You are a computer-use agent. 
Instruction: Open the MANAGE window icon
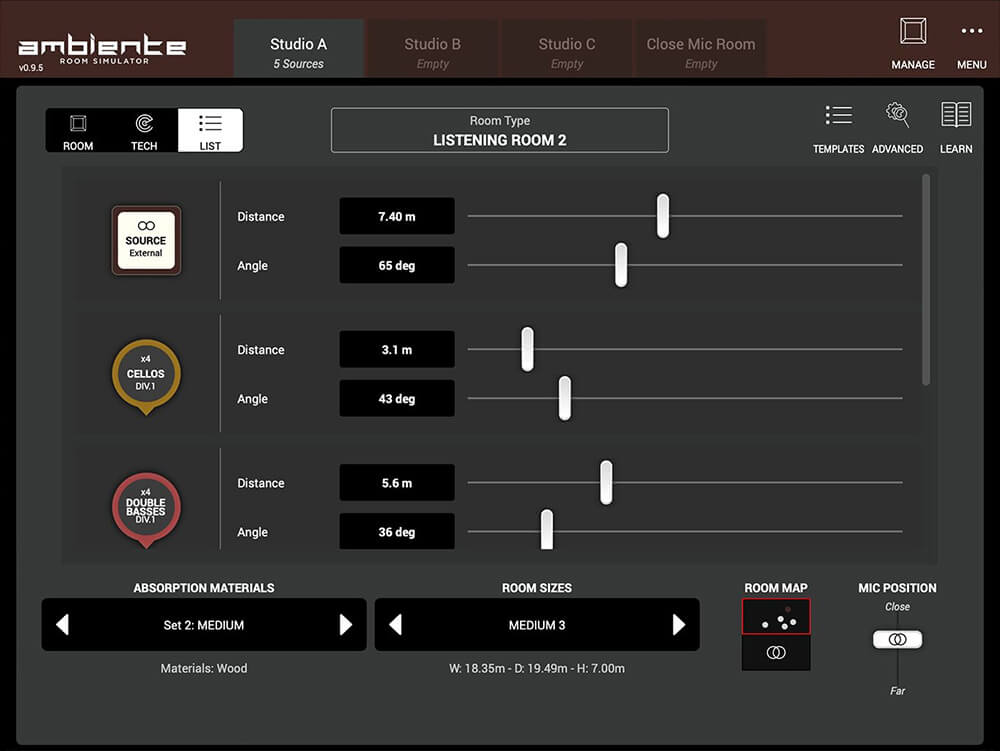click(x=912, y=40)
